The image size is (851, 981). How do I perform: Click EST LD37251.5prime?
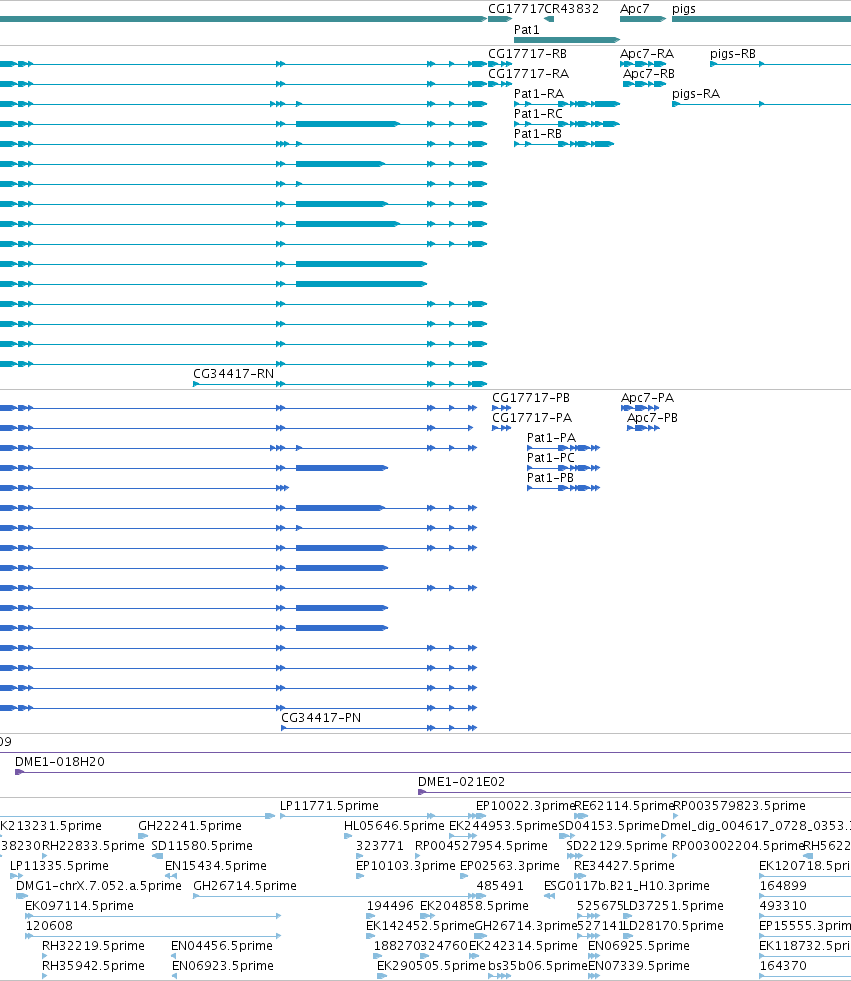point(673,906)
